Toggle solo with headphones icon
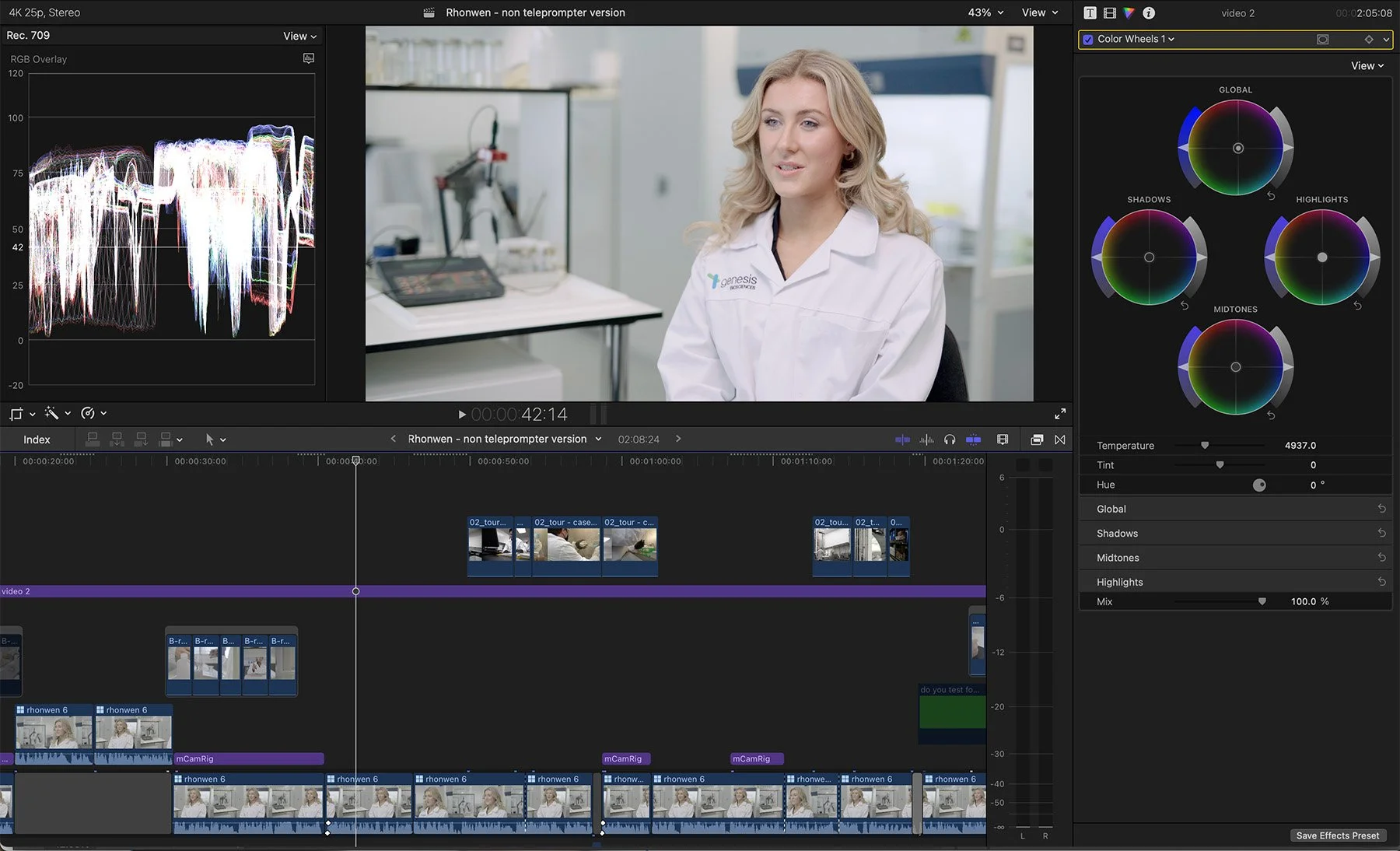 950,440
